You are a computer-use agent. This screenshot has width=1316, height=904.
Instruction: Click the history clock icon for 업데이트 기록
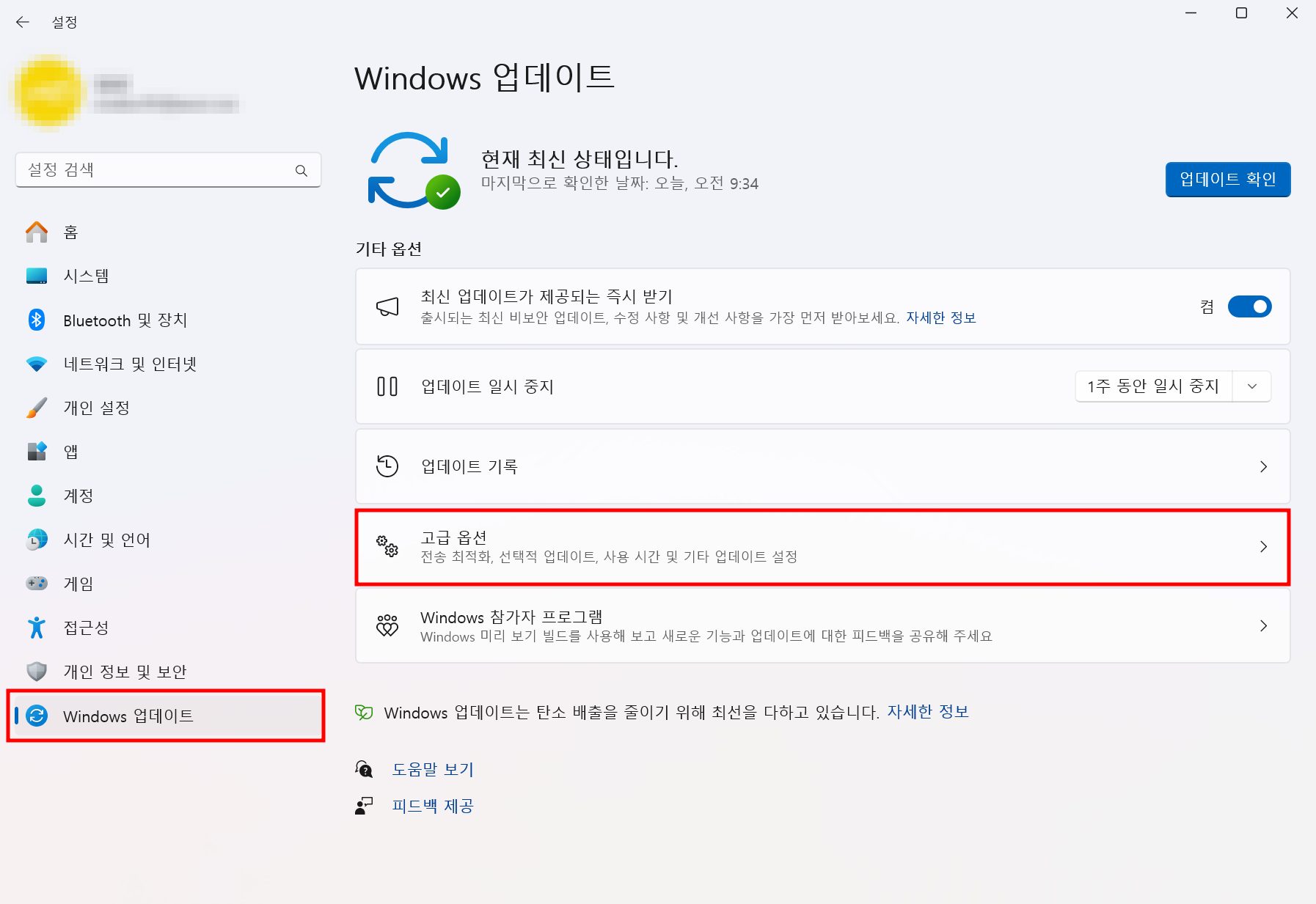point(387,466)
